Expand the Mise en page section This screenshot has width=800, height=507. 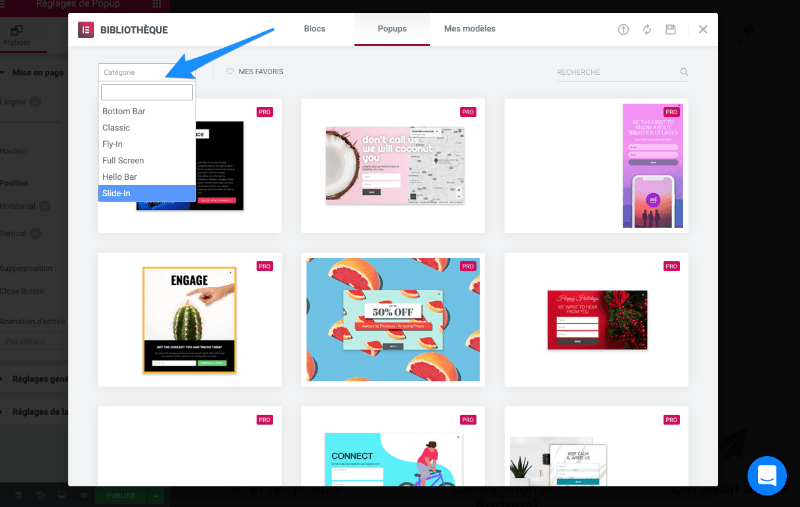click(34, 72)
